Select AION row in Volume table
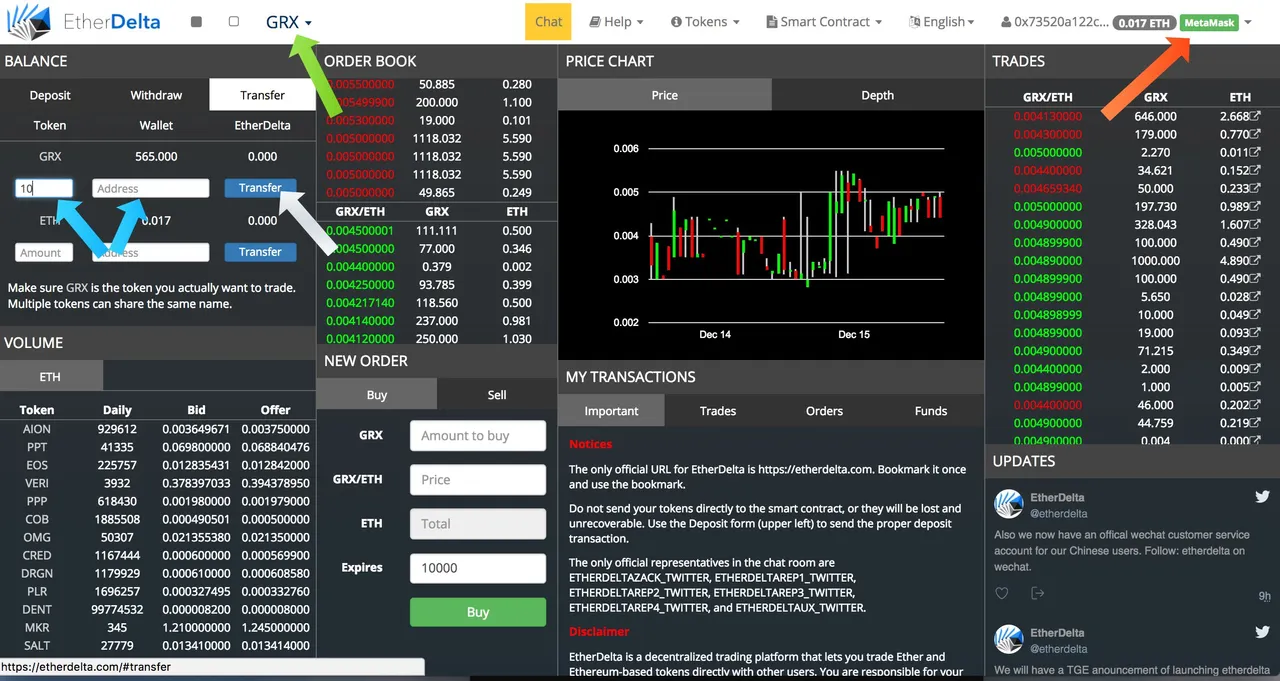This screenshot has width=1280, height=681. (x=157, y=429)
